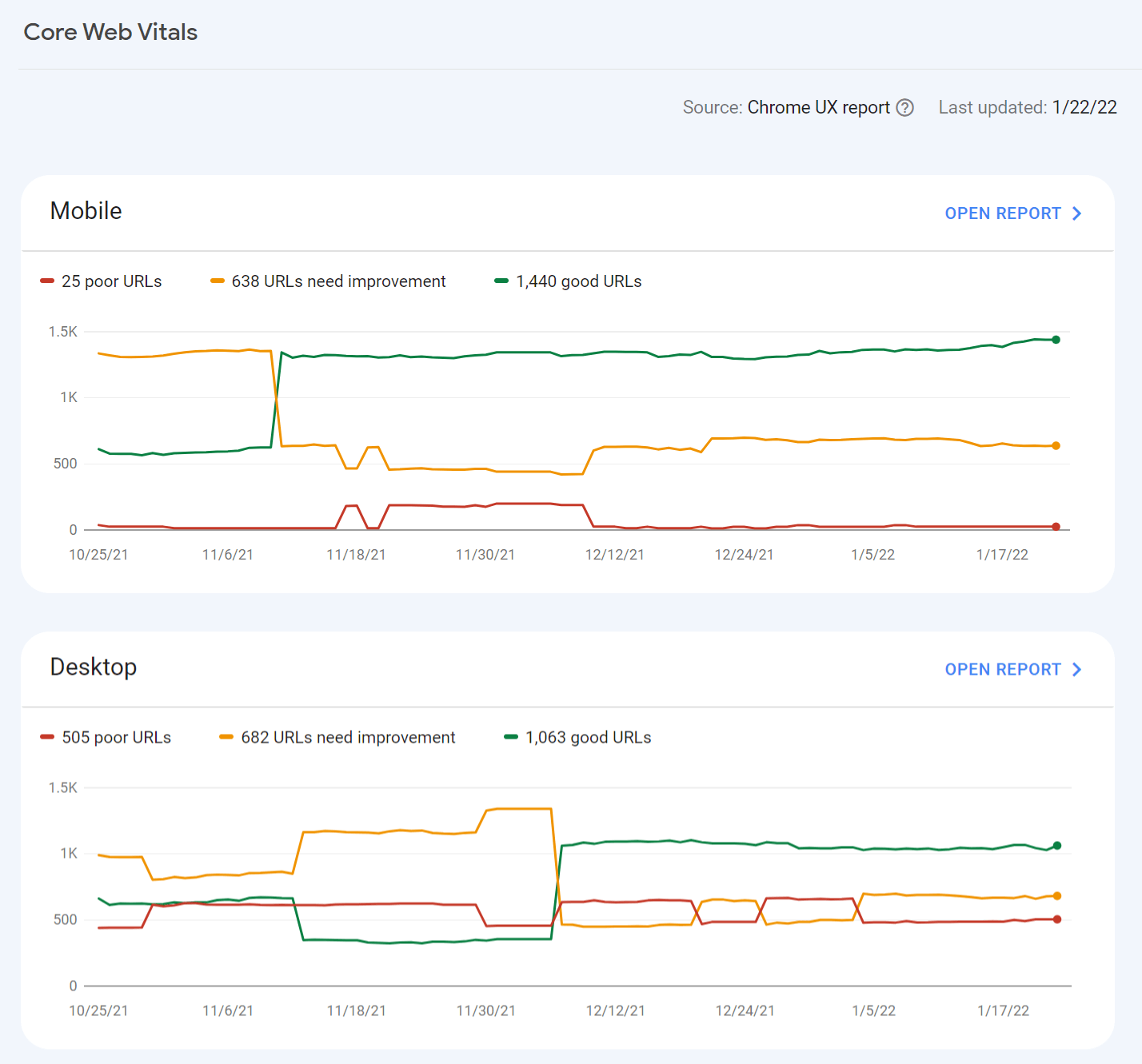Select the Desktop section header
The image size is (1142, 1064).
94,667
